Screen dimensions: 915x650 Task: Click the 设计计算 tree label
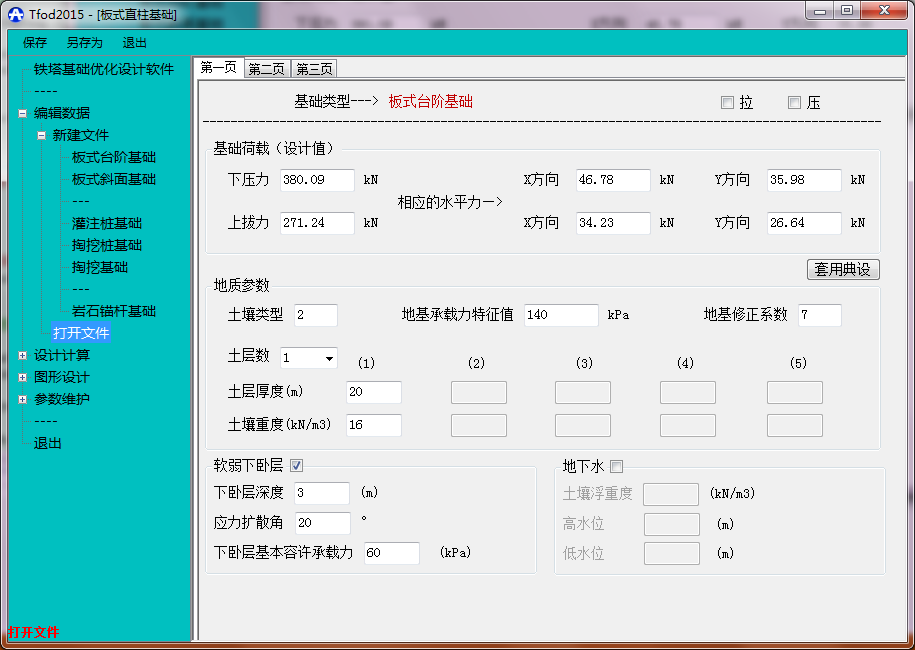(62, 355)
